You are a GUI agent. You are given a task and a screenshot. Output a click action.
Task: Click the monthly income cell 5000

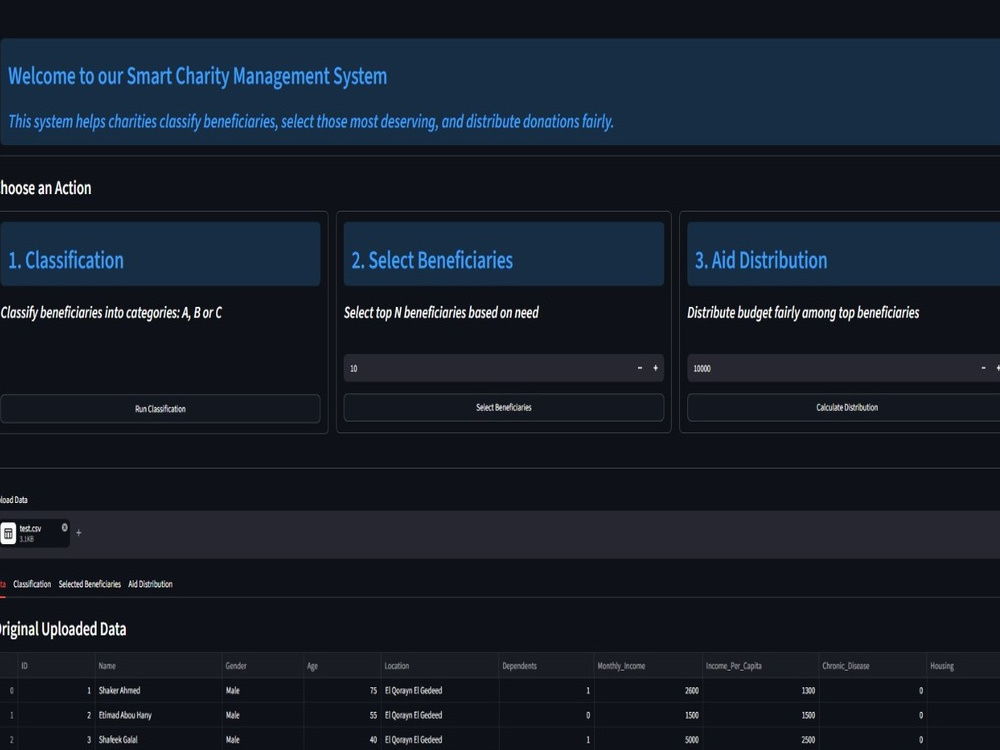[648, 739]
